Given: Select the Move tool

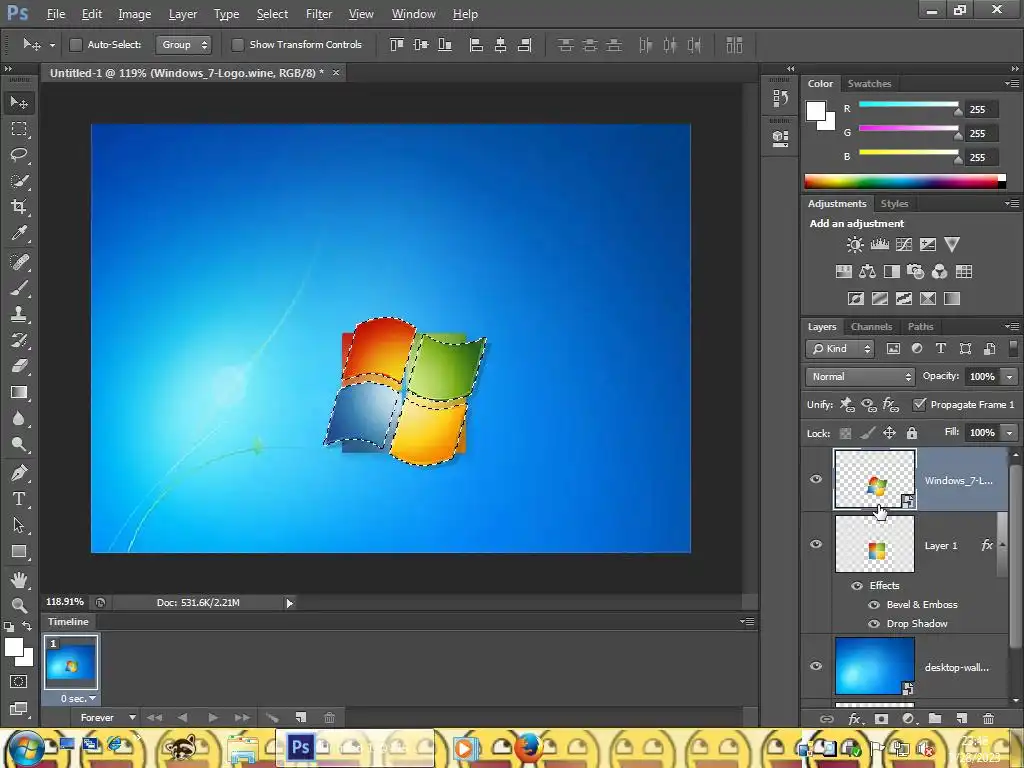Looking at the screenshot, I should tap(19, 103).
